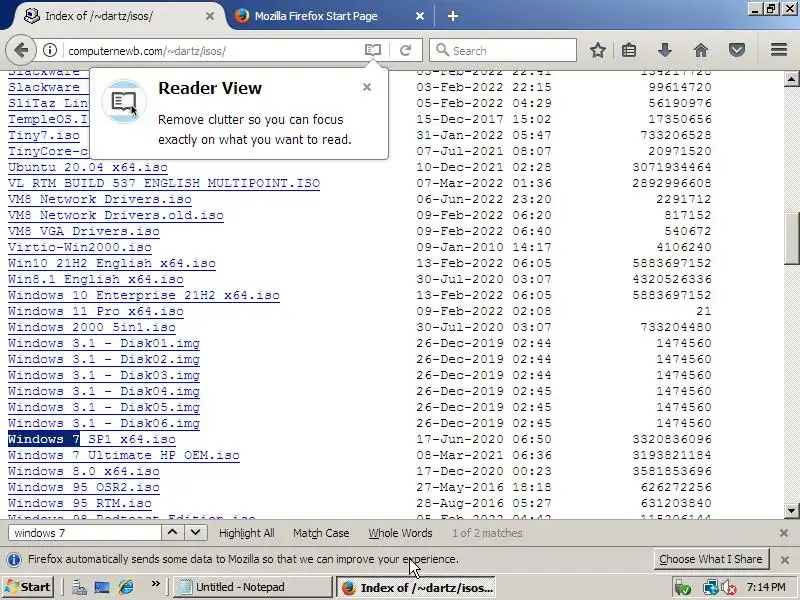Screen dimensions: 800x600
Task: Open Windows 7 Ultimate HP OEM.iso link
Action: [x=124, y=455]
